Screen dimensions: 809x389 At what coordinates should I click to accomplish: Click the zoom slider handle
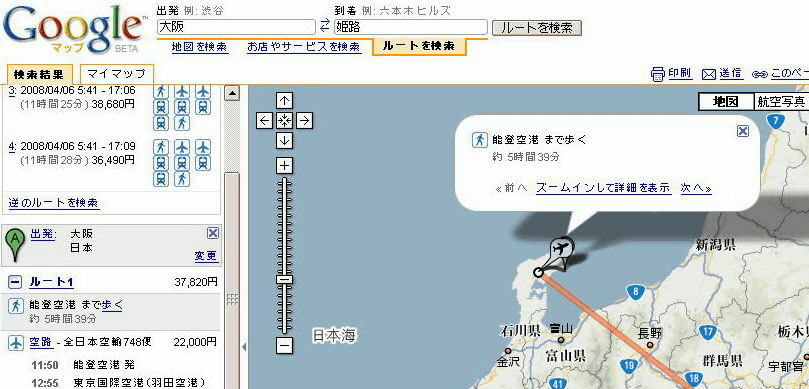coord(284,279)
